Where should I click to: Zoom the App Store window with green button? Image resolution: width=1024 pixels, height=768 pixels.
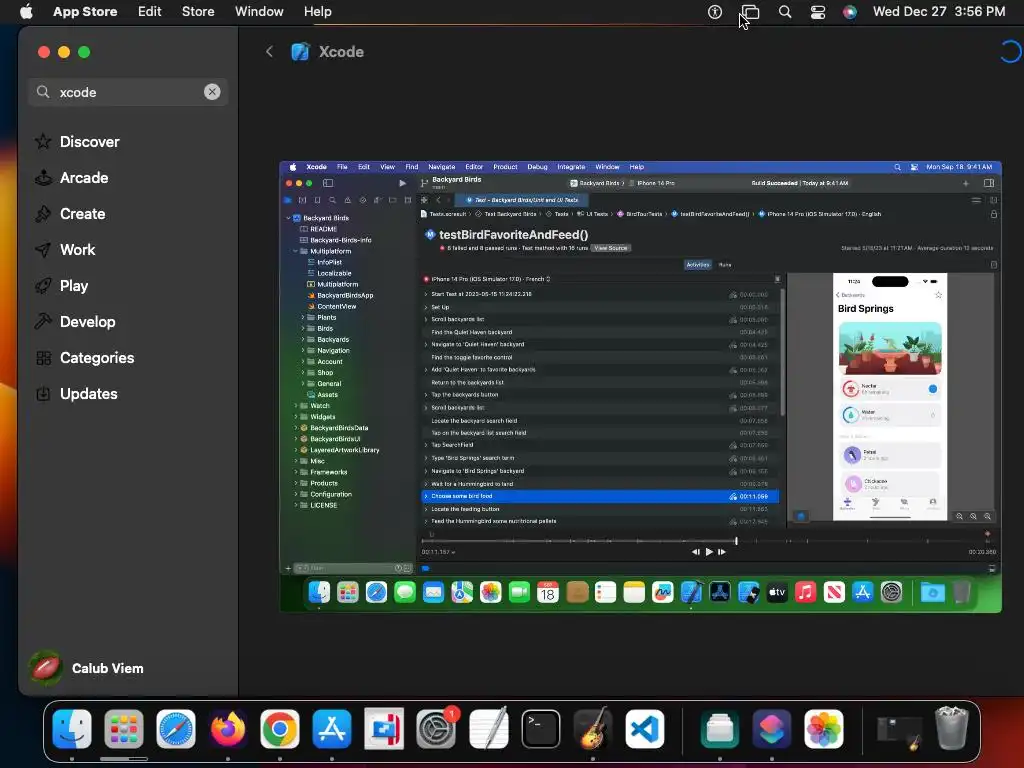click(84, 52)
